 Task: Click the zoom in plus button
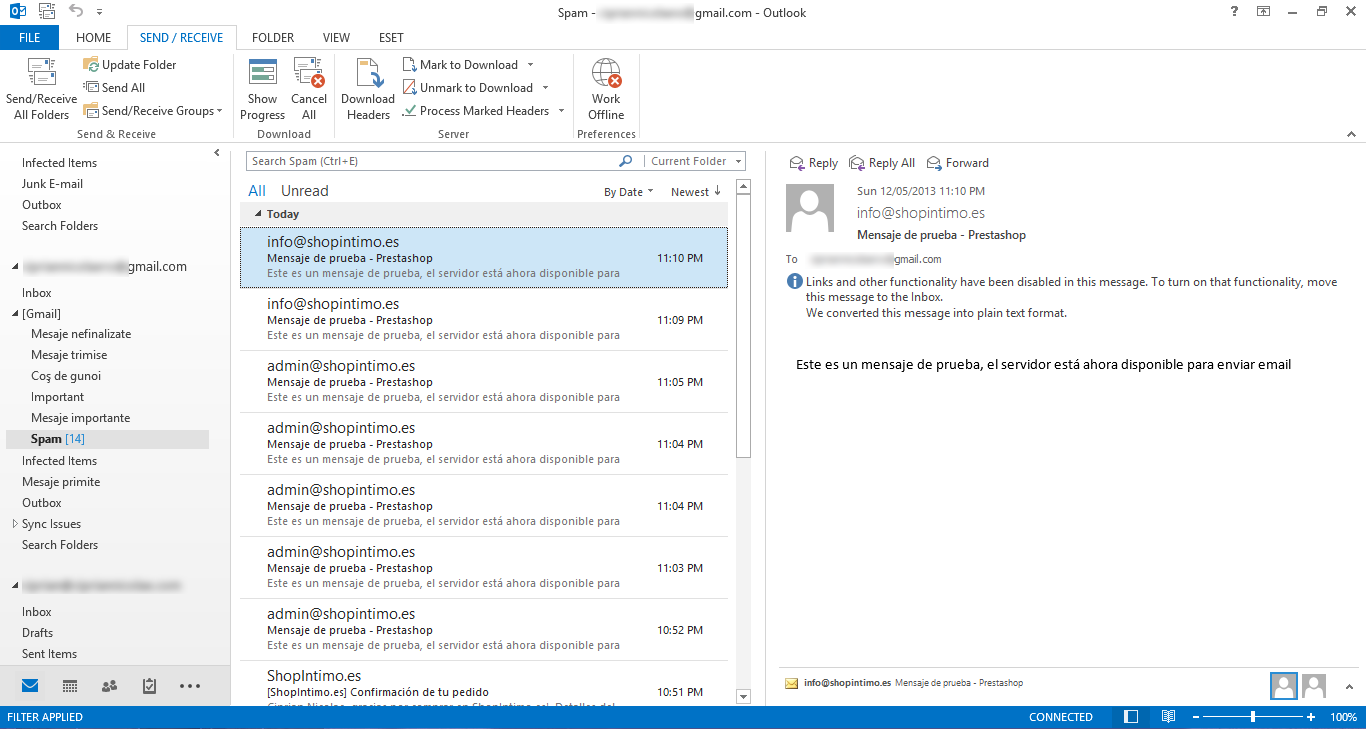[x=1311, y=717]
